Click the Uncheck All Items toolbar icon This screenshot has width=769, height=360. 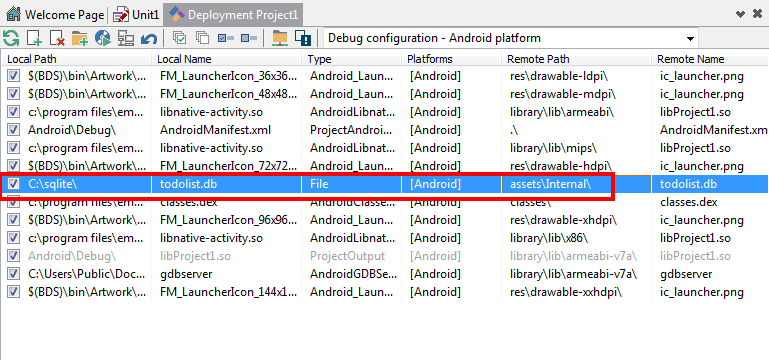click(203, 38)
